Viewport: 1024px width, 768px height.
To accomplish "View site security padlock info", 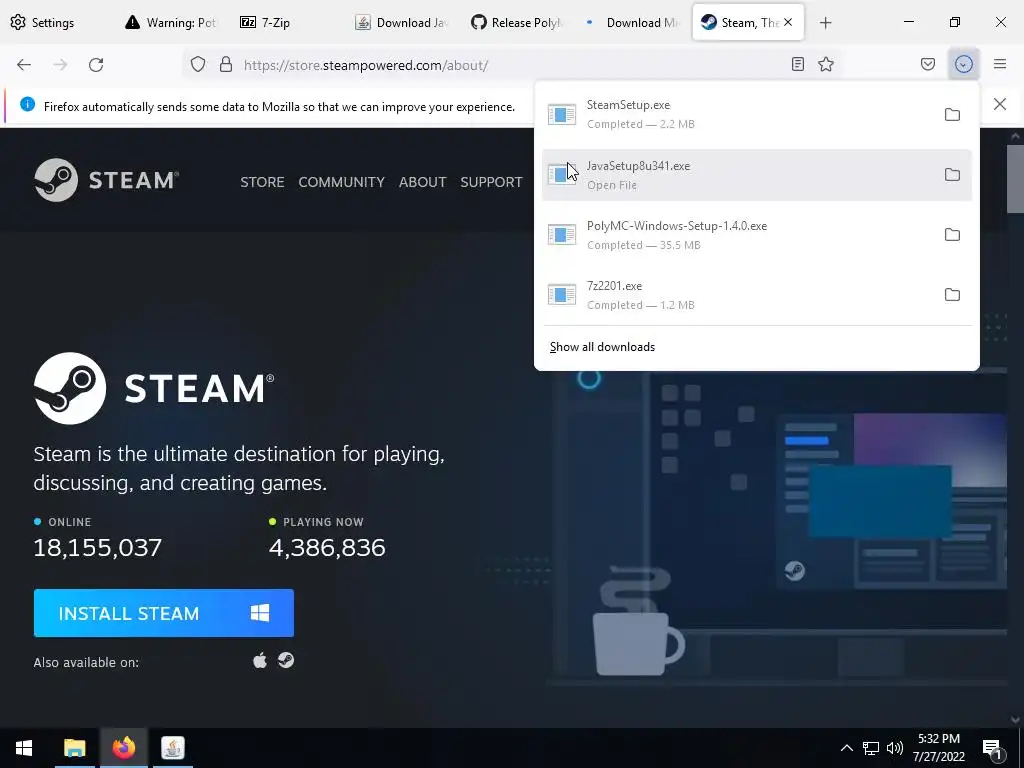I will pyautogui.click(x=226, y=65).
